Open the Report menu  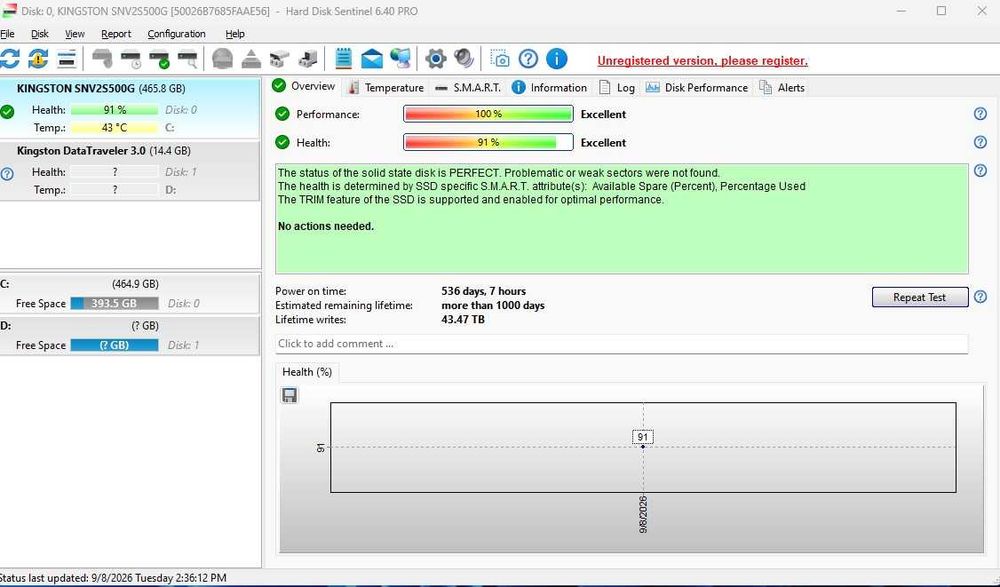pyautogui.click(x=116, y=34)
